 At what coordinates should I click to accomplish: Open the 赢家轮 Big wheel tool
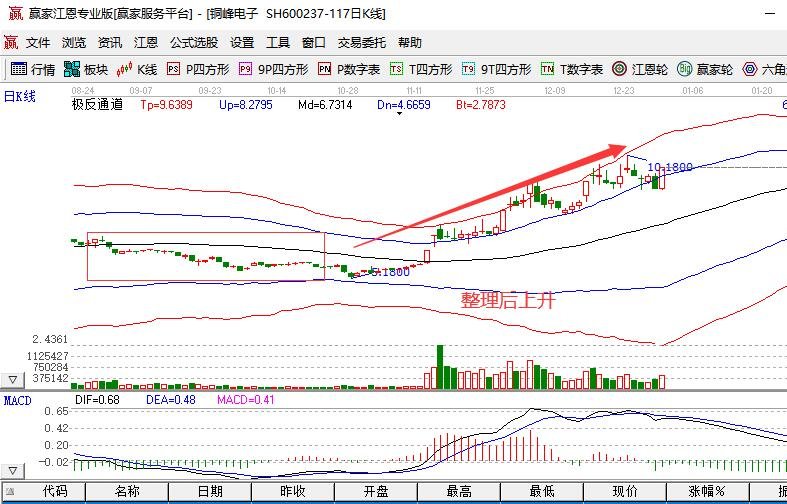pyautogui.click(x=705, y=69)
